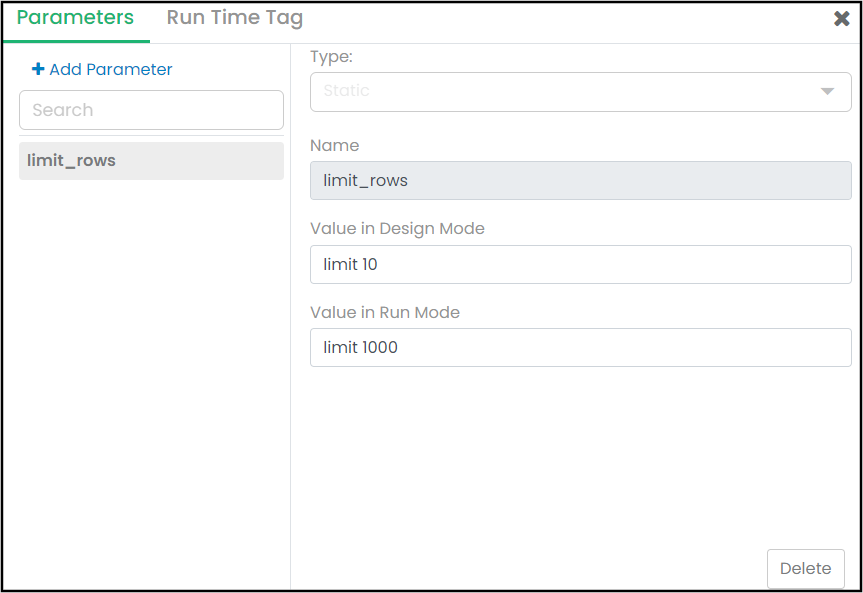Click the Value in Design Mode input

click(x=580, y=265)
